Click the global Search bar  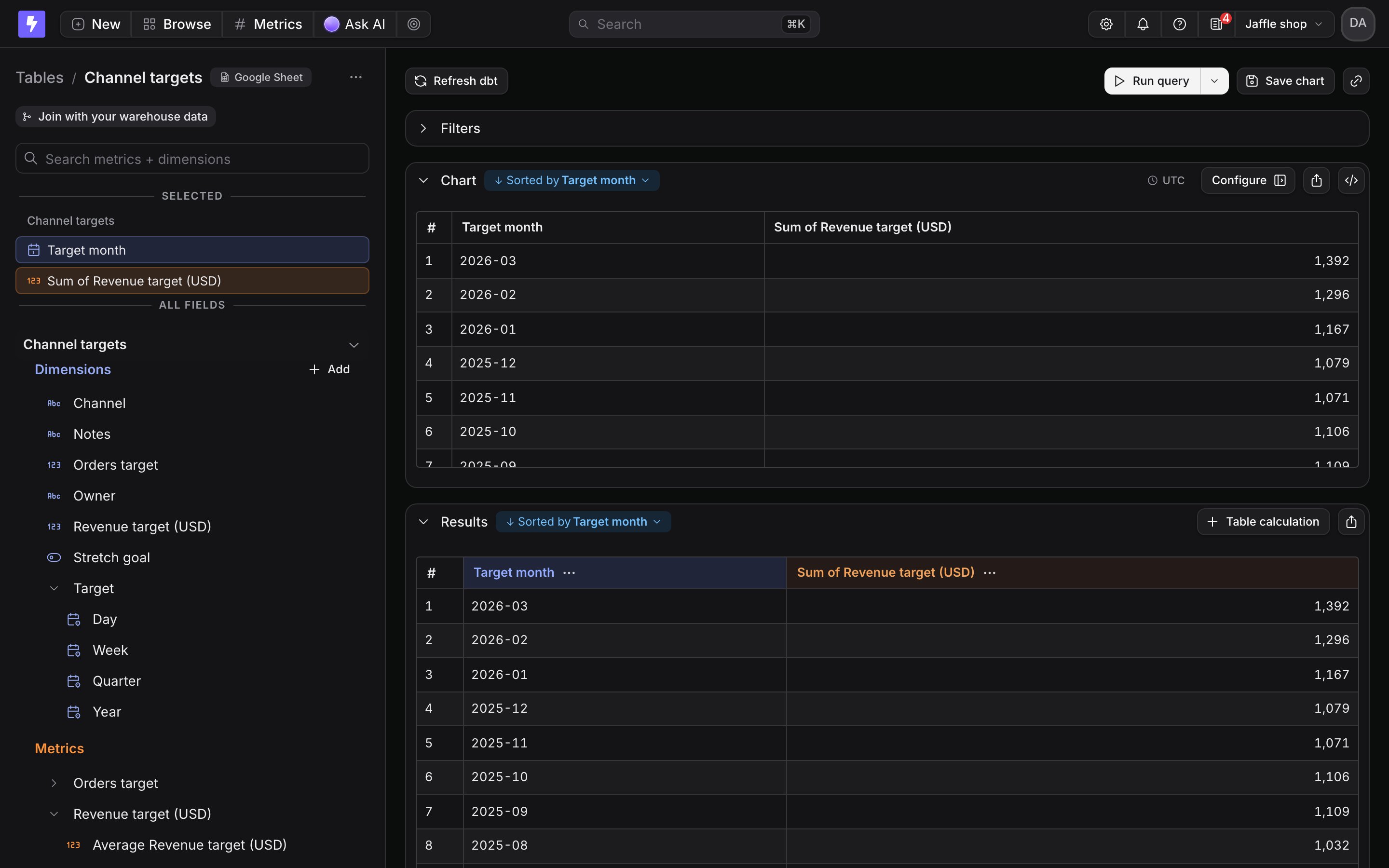(x=694, y=24)
